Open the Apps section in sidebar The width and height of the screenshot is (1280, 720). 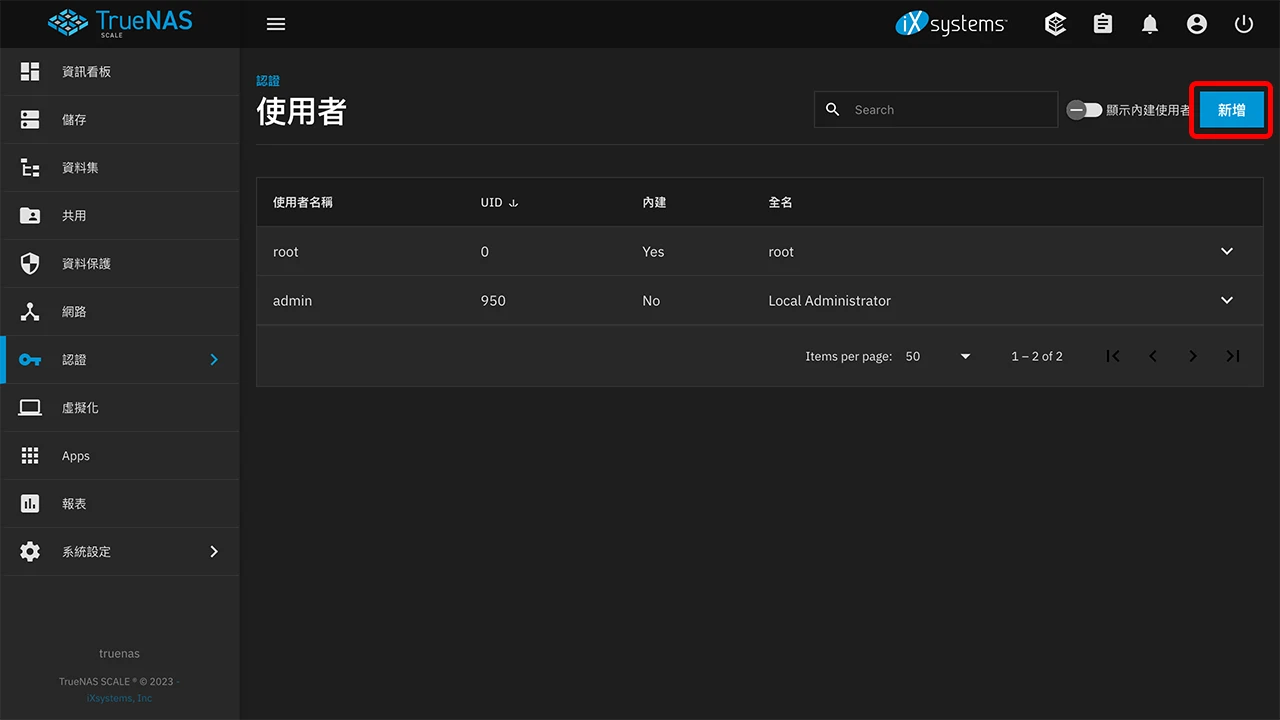point(75,455)
